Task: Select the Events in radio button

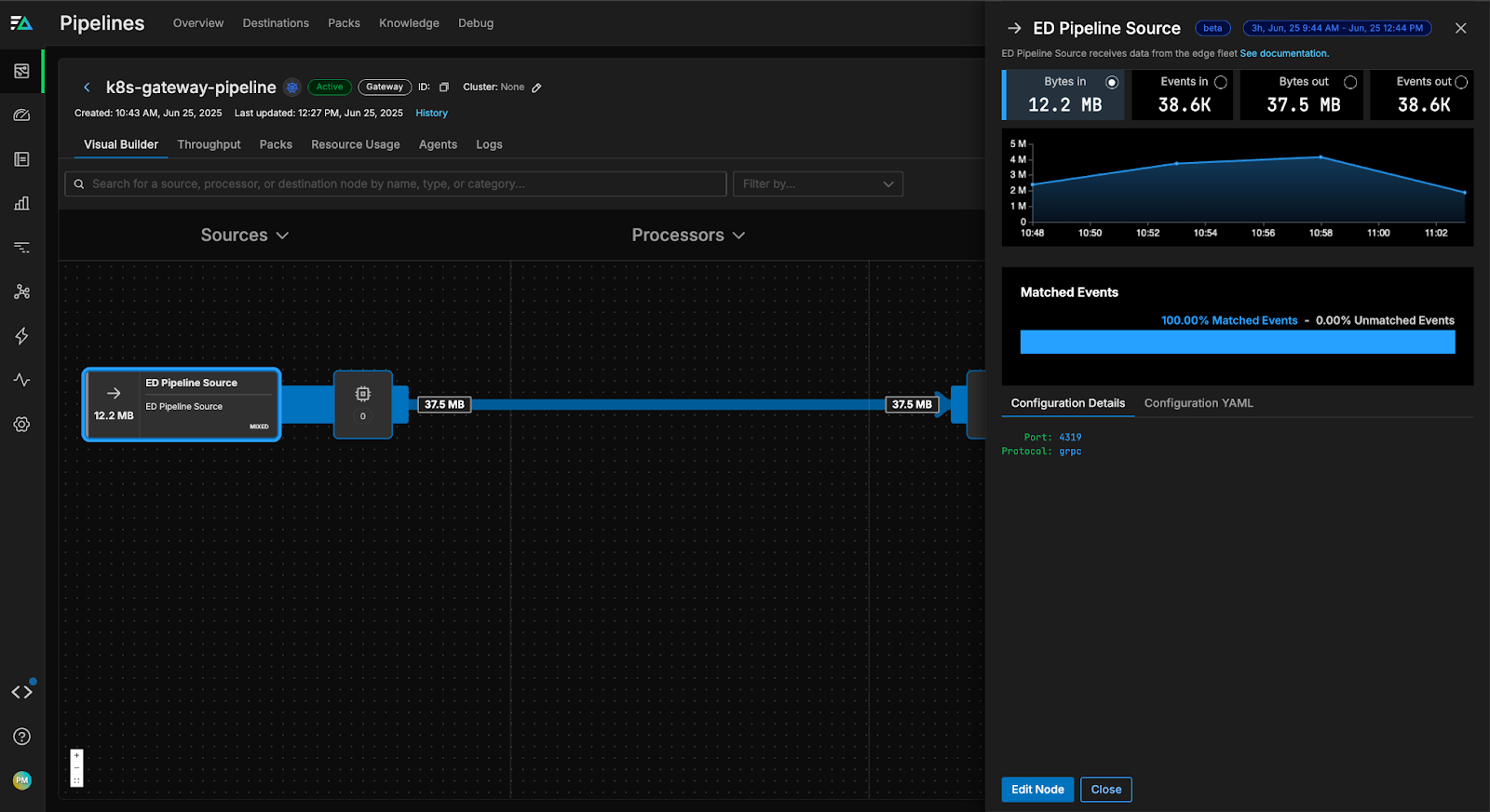Action: 1220,83
